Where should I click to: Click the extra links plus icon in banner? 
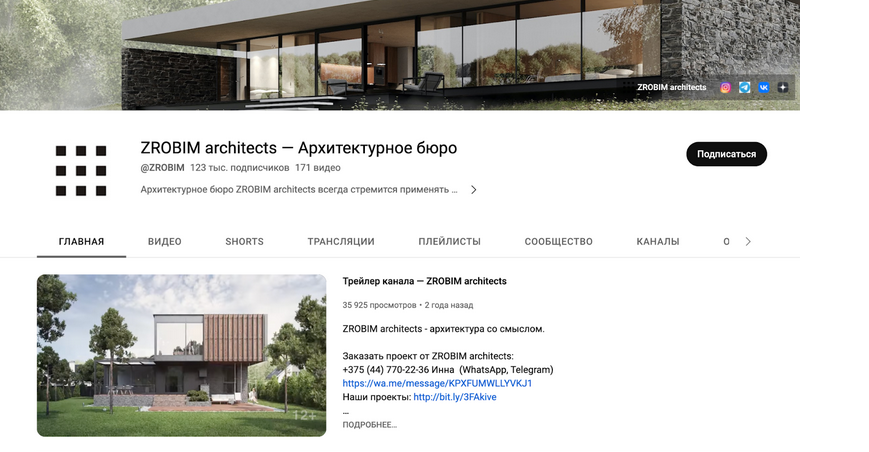(x=783, y=88)
